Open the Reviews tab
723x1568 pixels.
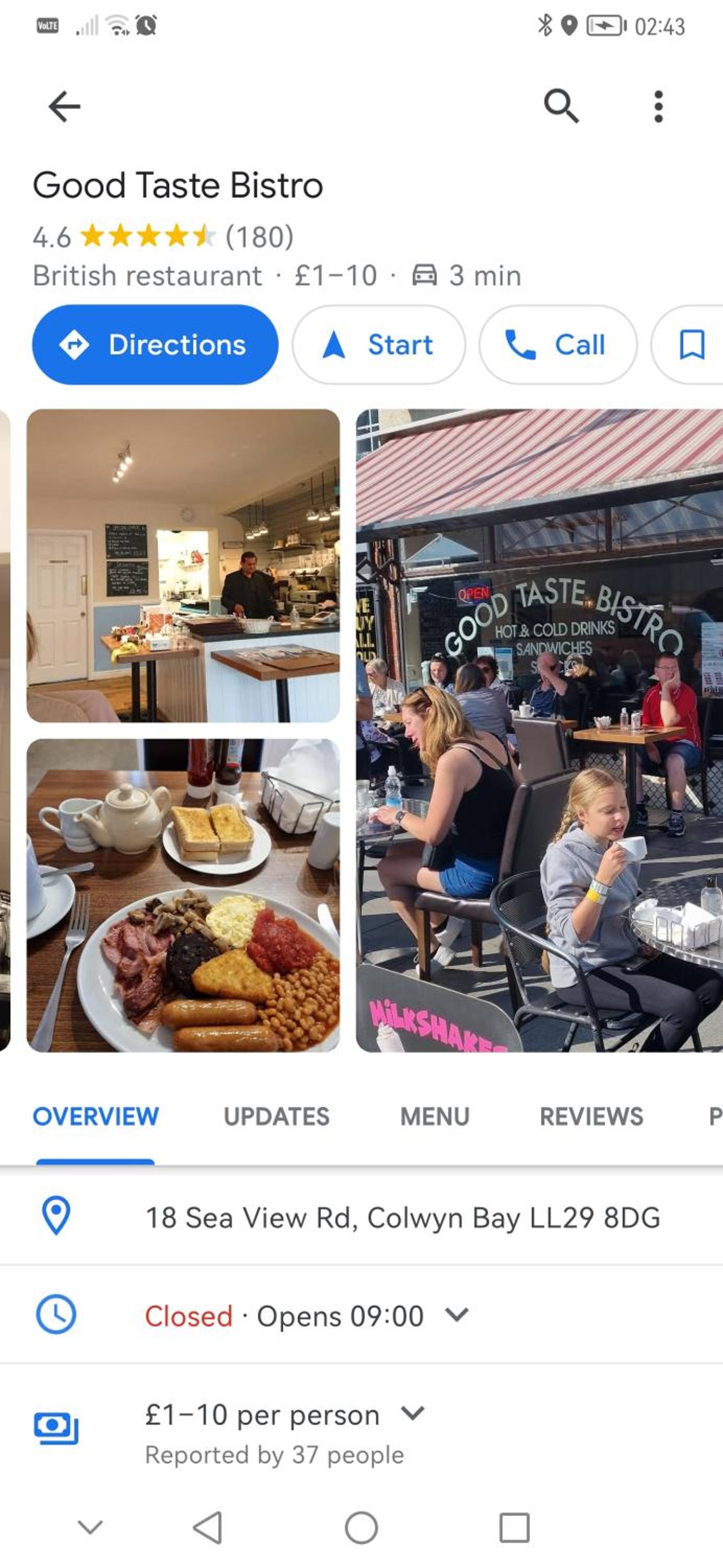591,1117
